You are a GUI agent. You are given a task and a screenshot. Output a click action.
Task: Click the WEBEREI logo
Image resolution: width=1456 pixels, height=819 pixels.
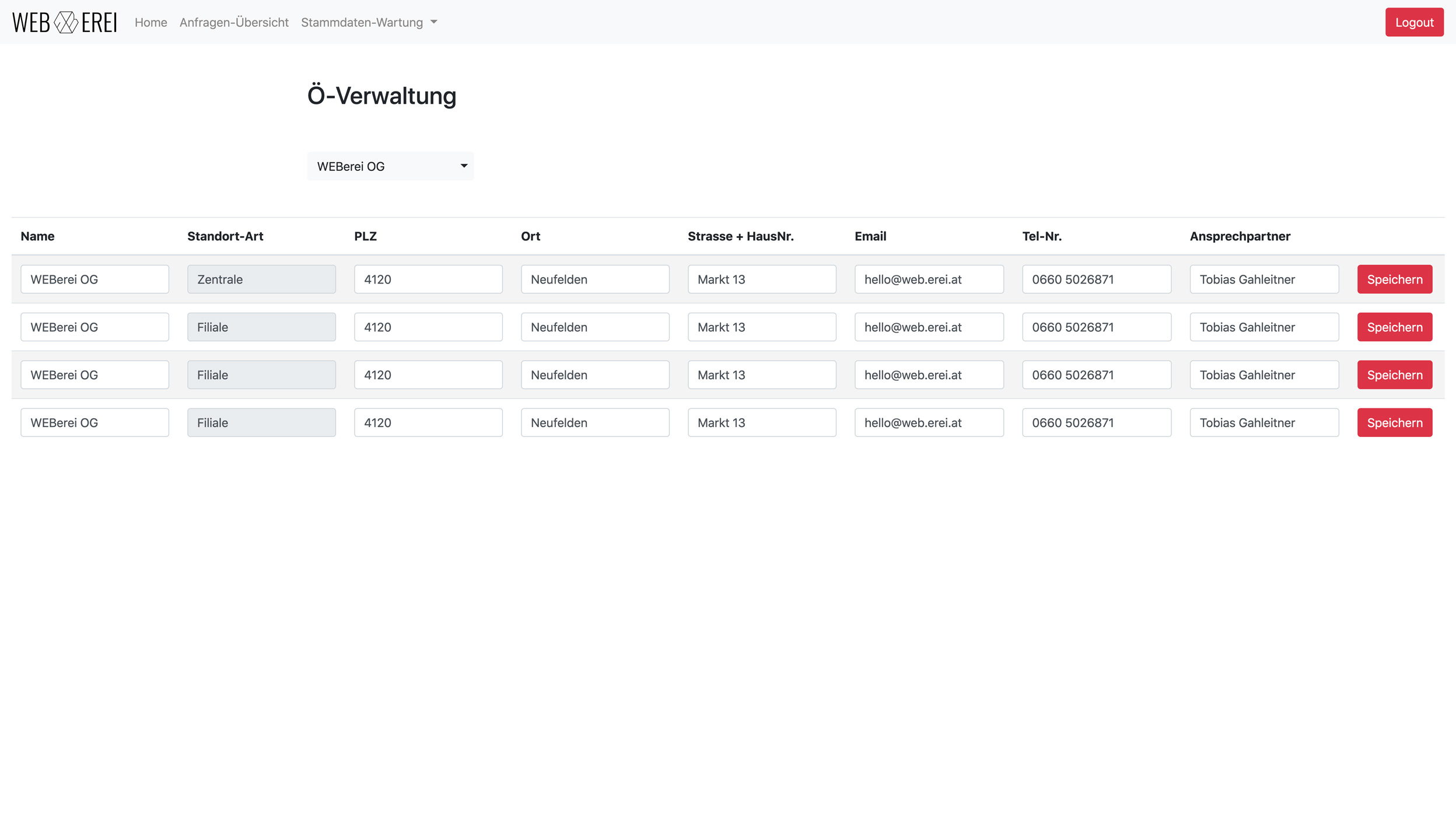64,22
